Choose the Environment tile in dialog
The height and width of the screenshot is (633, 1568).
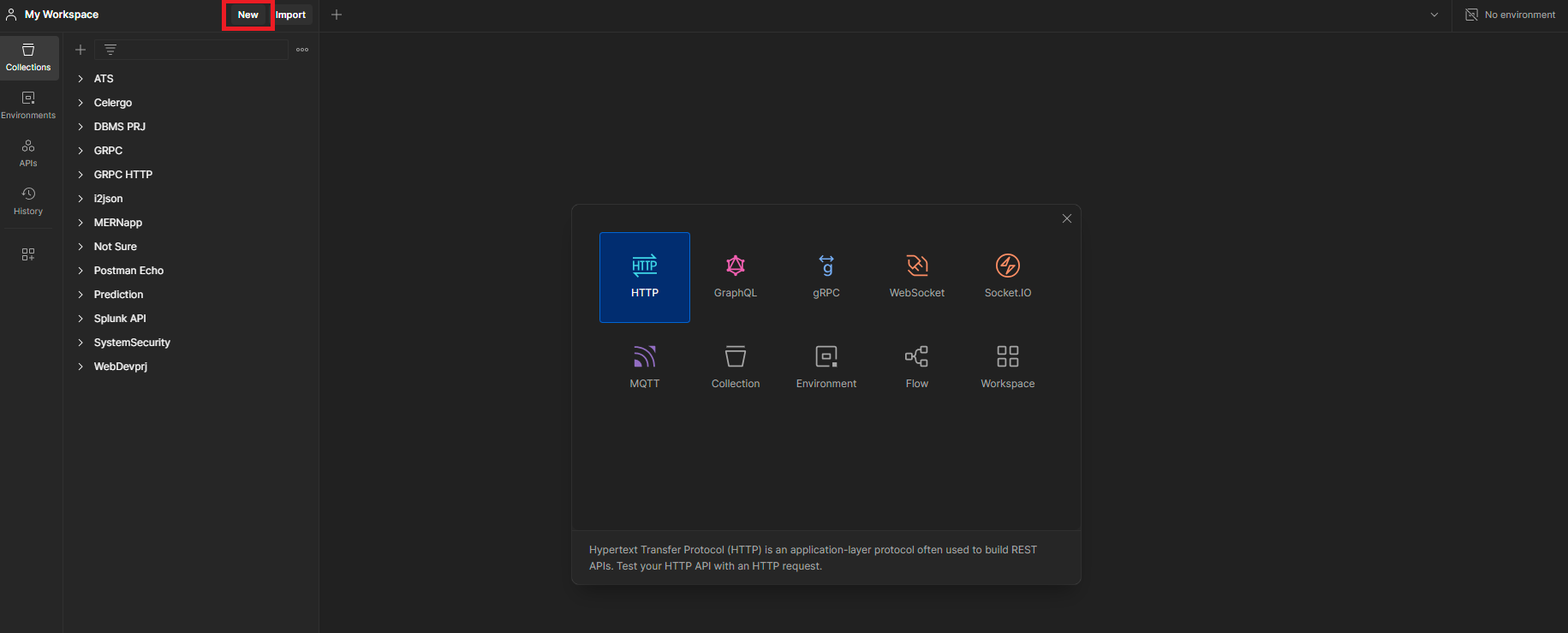pyautogui.click(x=826, y=367)
